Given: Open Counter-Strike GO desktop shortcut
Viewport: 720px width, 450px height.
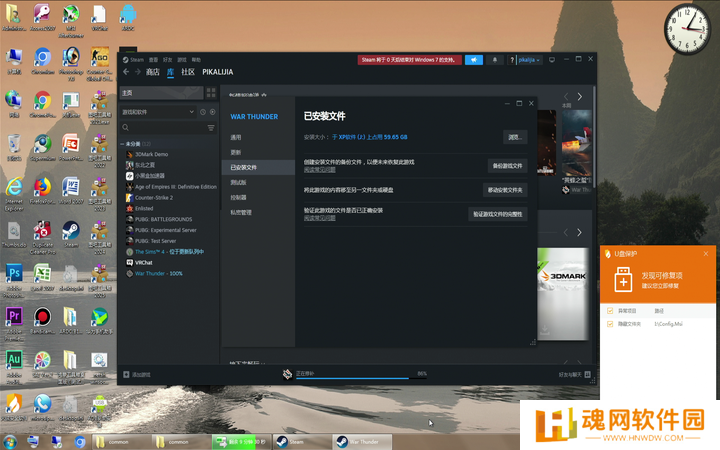Looking at the screenshot, I should [x=100, y=62].
